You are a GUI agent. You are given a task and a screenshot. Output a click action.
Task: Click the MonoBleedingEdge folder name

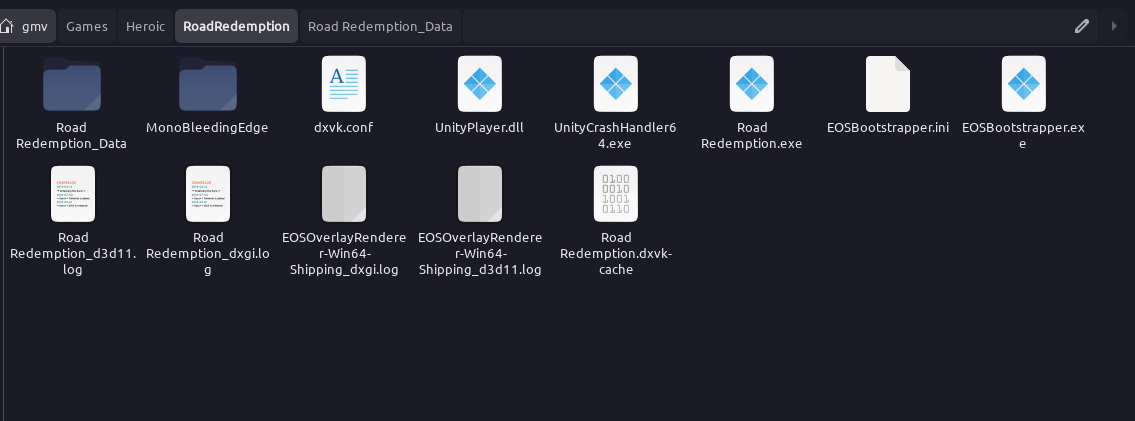(207, 127)
